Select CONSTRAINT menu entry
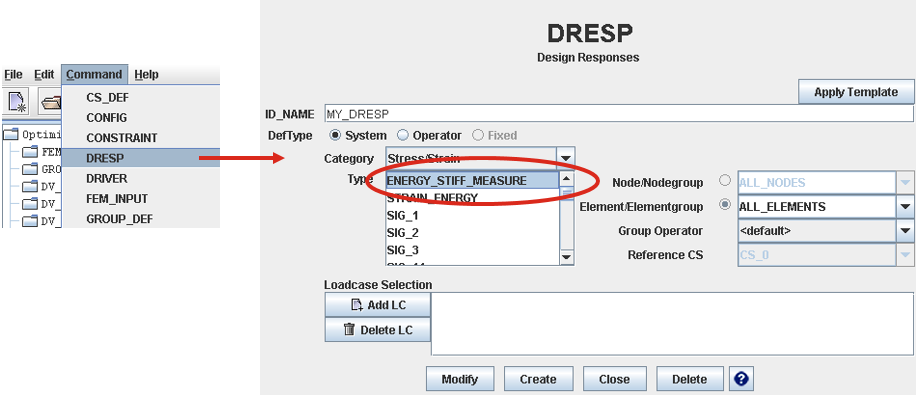 point(141,138)
